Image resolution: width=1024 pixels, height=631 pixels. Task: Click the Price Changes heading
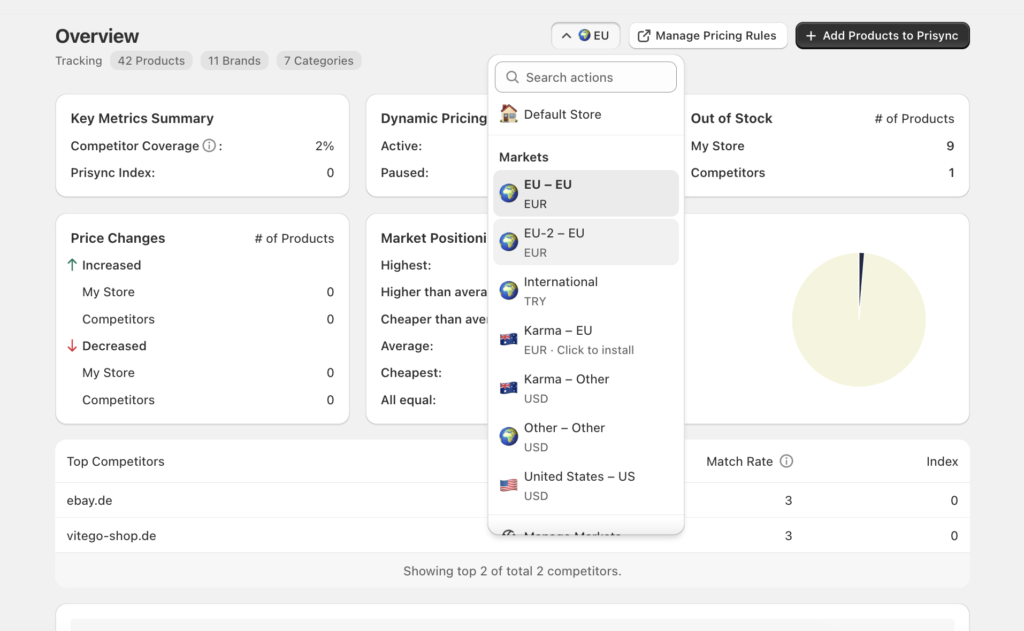(118, 238)
